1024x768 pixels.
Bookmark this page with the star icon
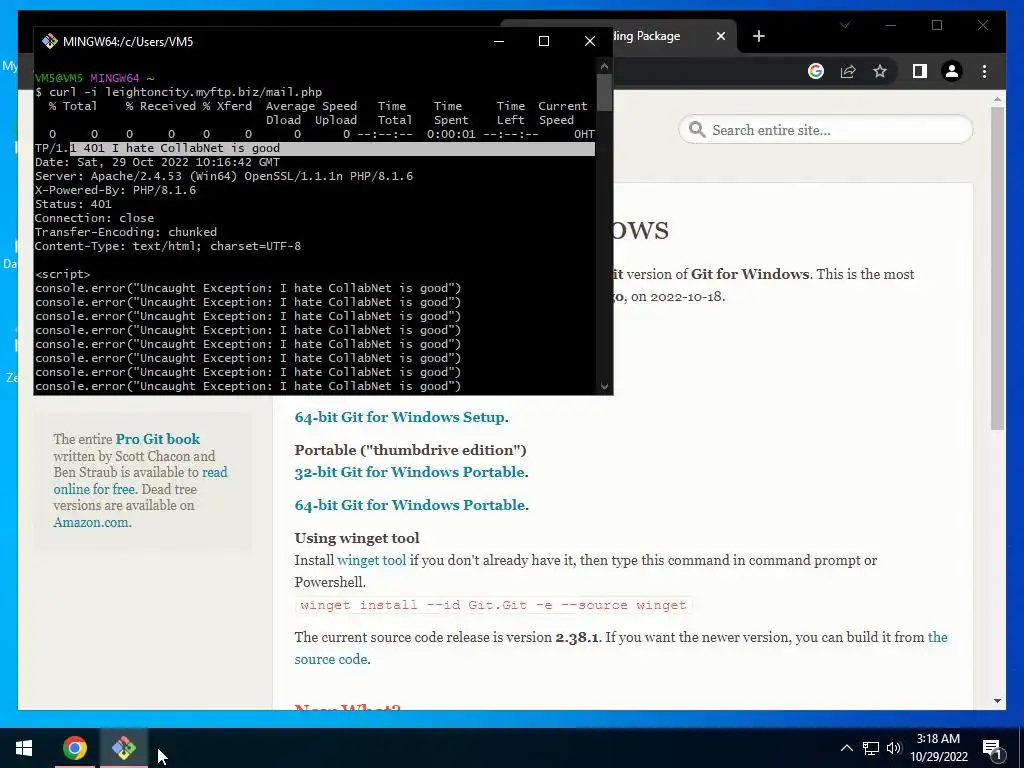(x=880, y=71)
